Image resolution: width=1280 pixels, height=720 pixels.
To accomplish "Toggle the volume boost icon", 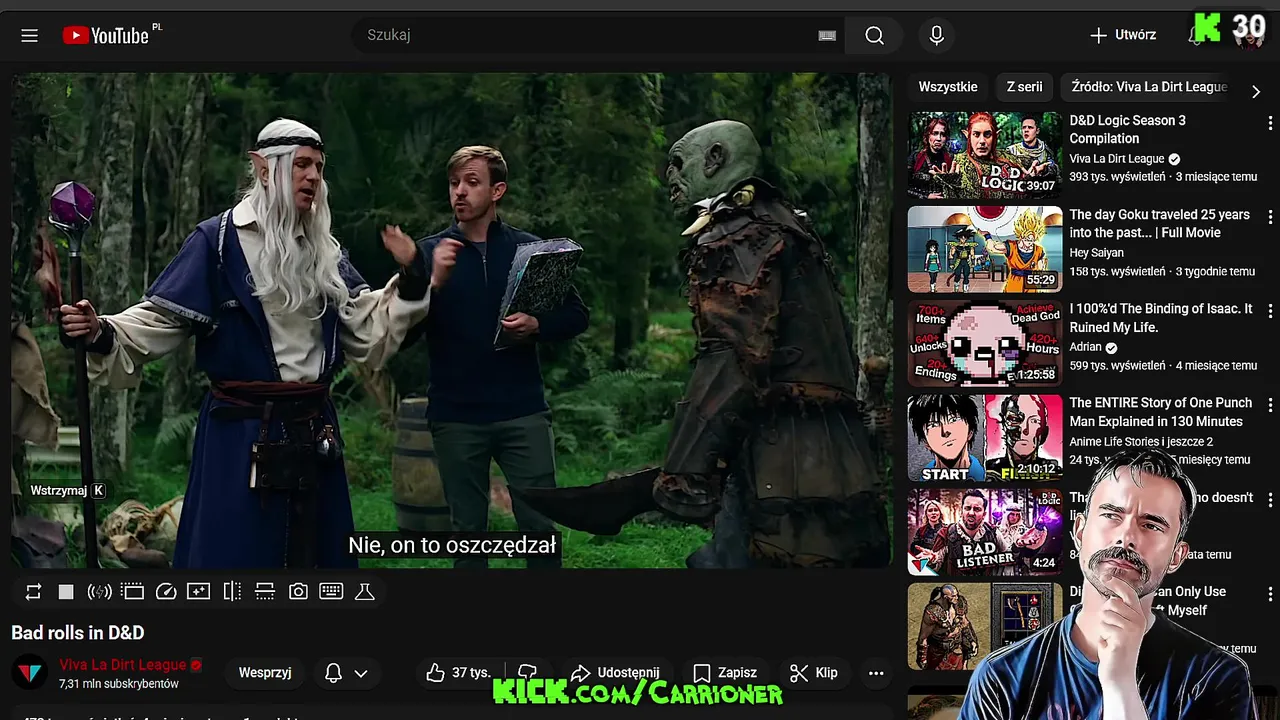I will [x=99, y=592].
